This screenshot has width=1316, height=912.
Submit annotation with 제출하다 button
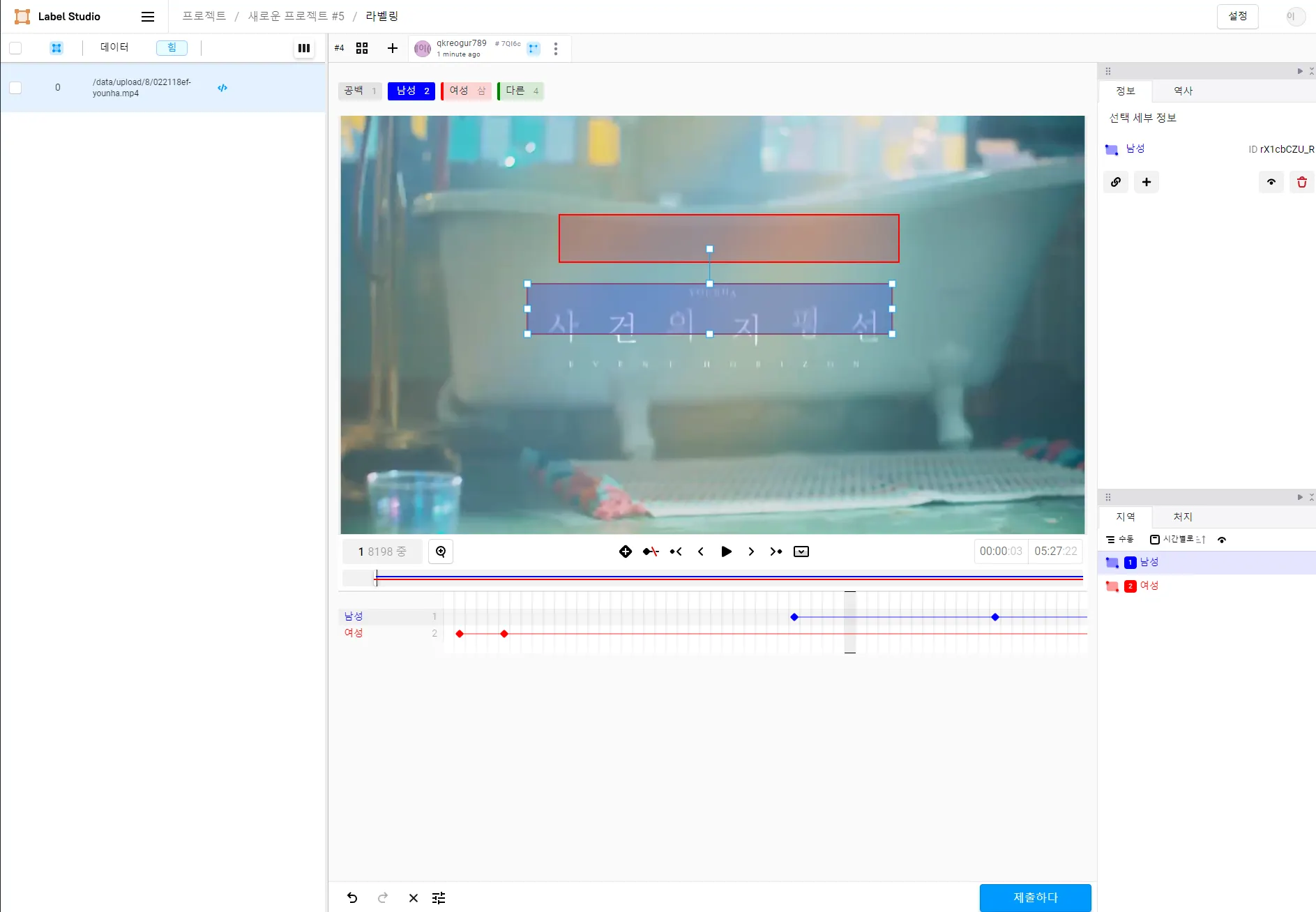(x=1035, y=898)
